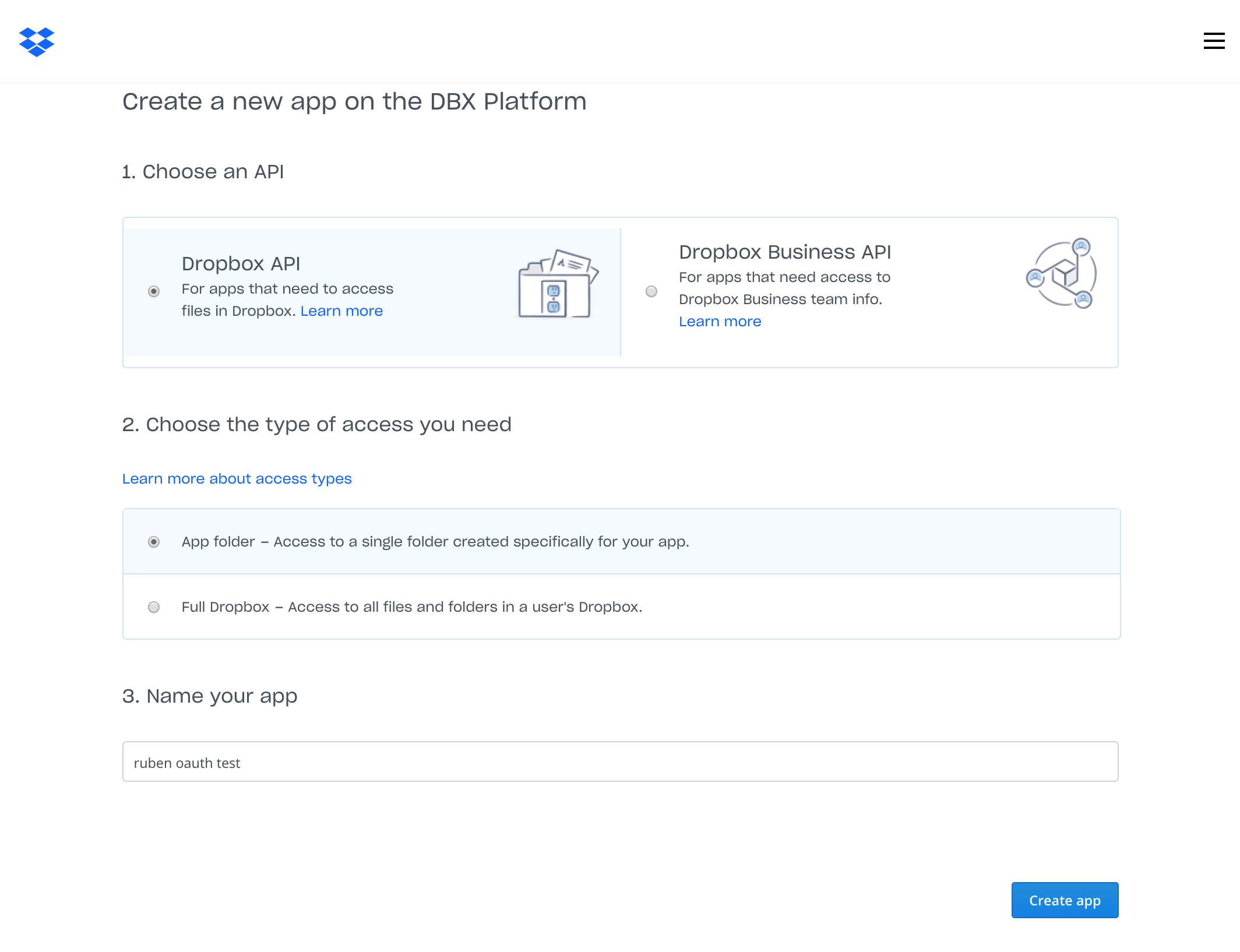Click the app name input field
The height and width of the screenshot is (952, 1240).
coord(620,761)
